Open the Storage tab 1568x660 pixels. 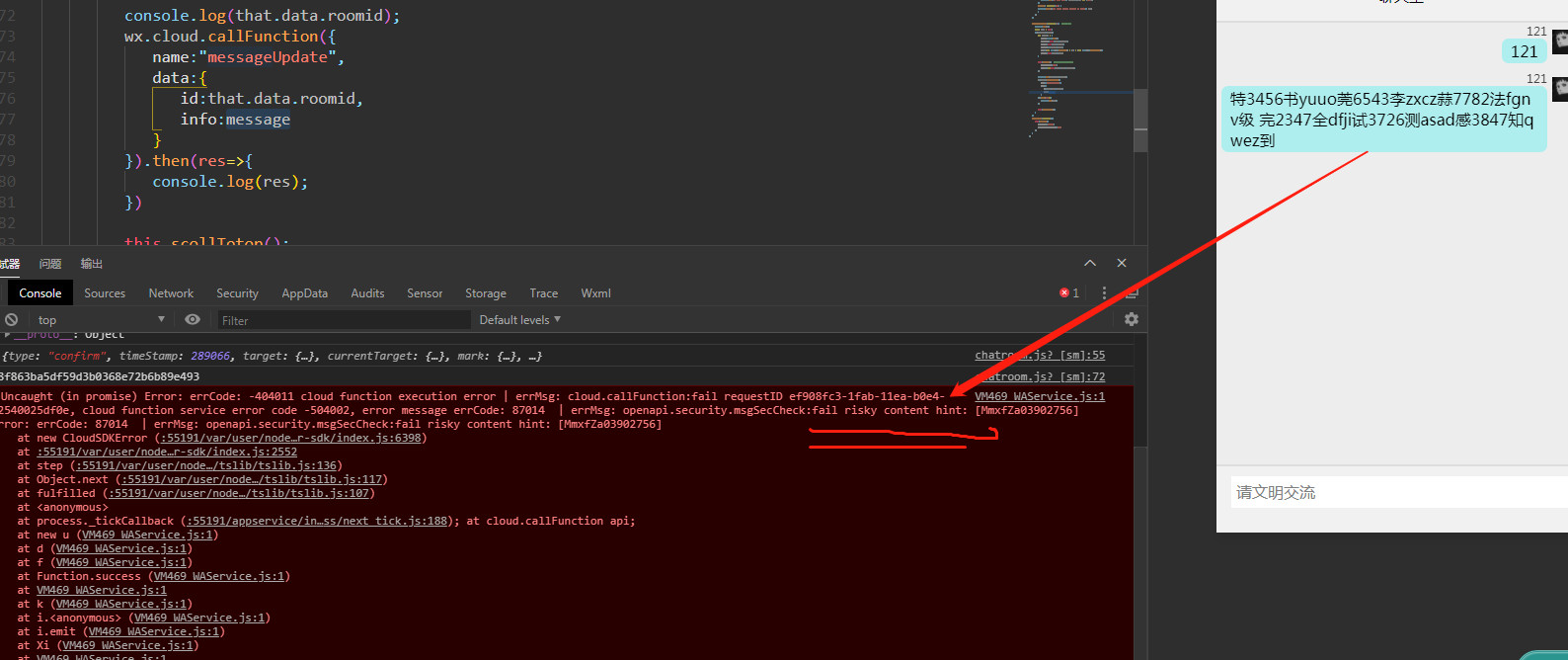pyautogui.click(x=486, y=293)
